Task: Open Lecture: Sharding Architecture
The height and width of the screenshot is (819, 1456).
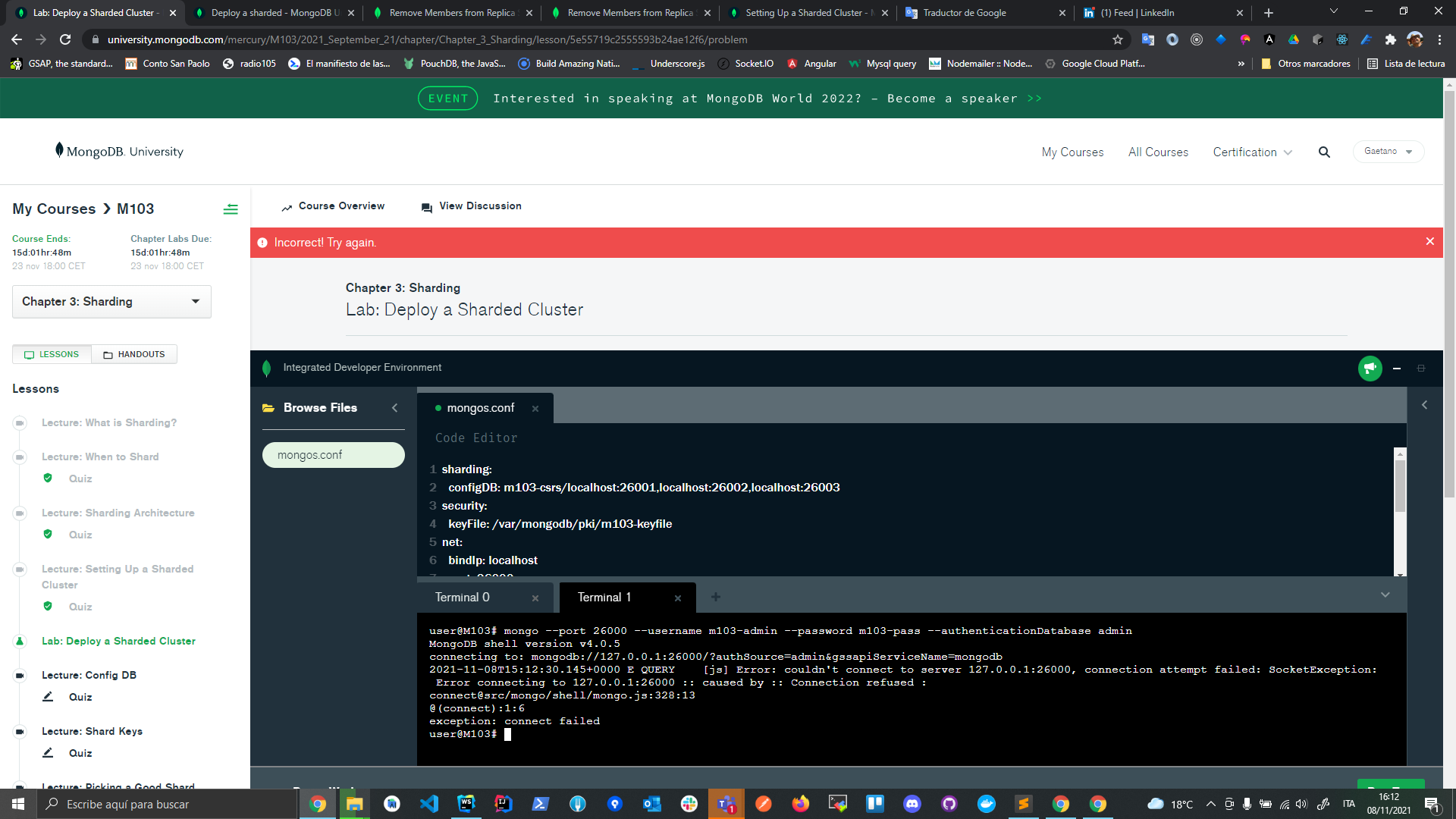Action: click(x=118, y=513)
